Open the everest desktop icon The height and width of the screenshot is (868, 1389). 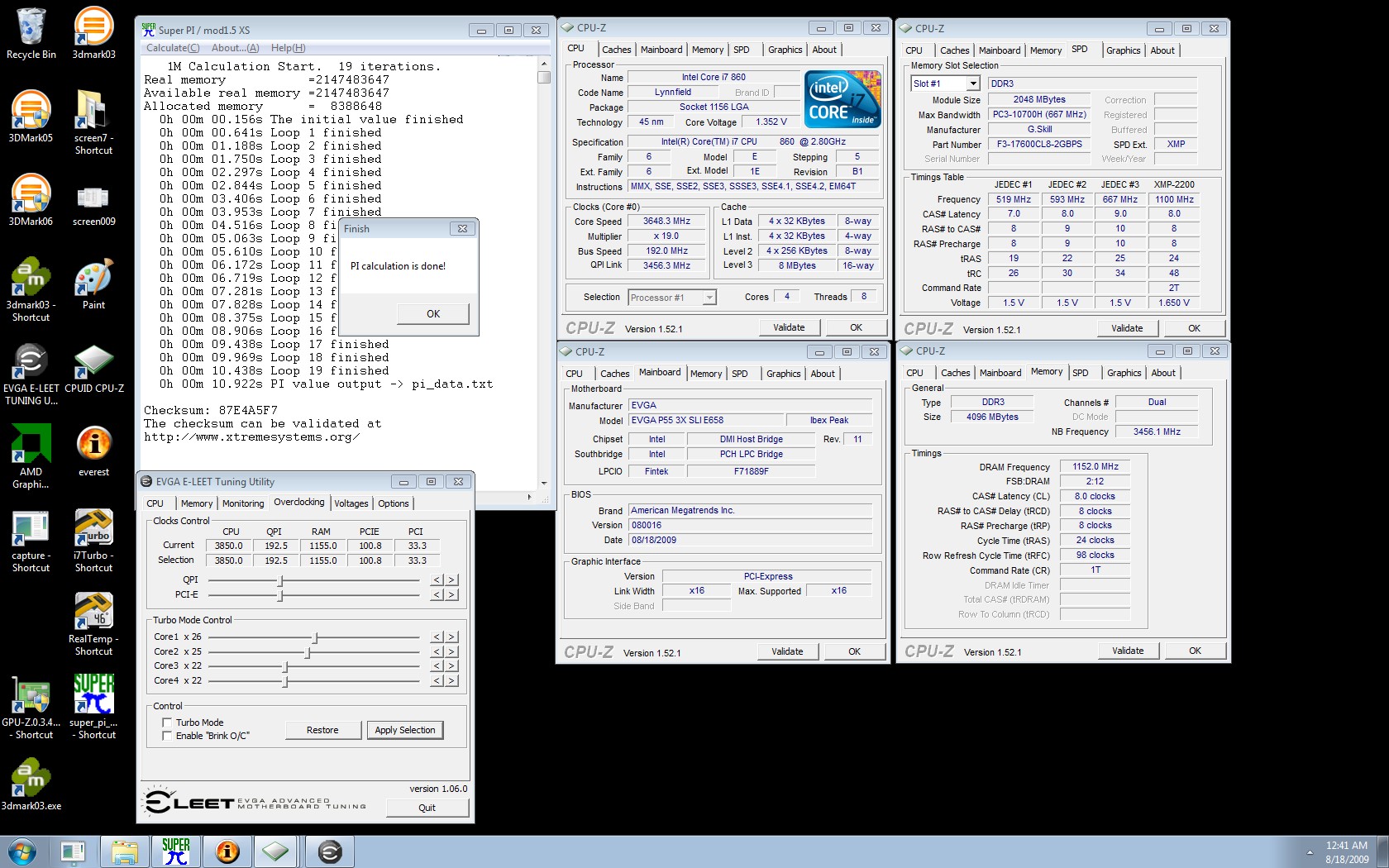[x=93, y=451]
